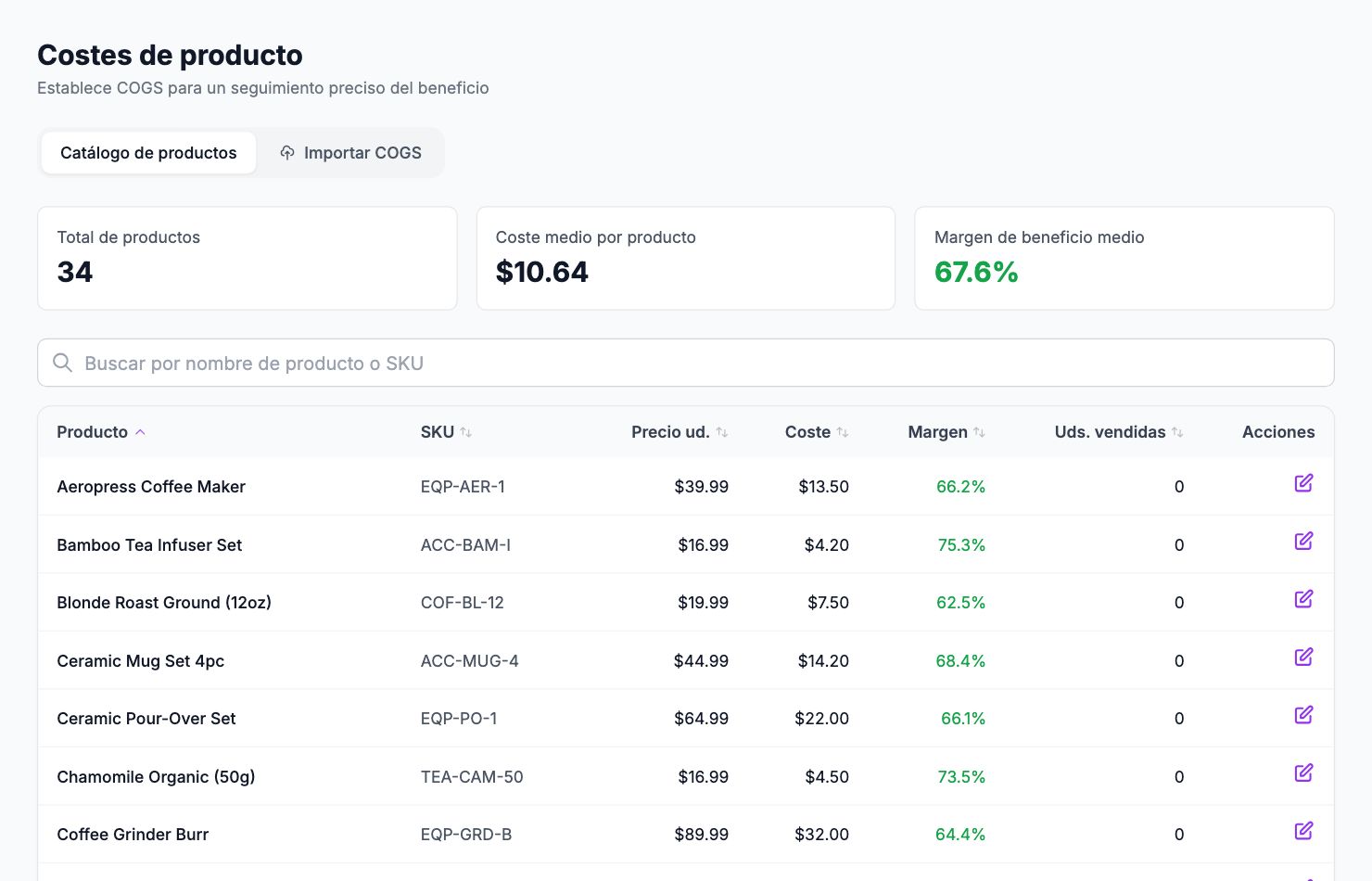Select the Aeropress Coffee Maker product name
Screen dimensions: 1372x881
click(x=151, y=487)
